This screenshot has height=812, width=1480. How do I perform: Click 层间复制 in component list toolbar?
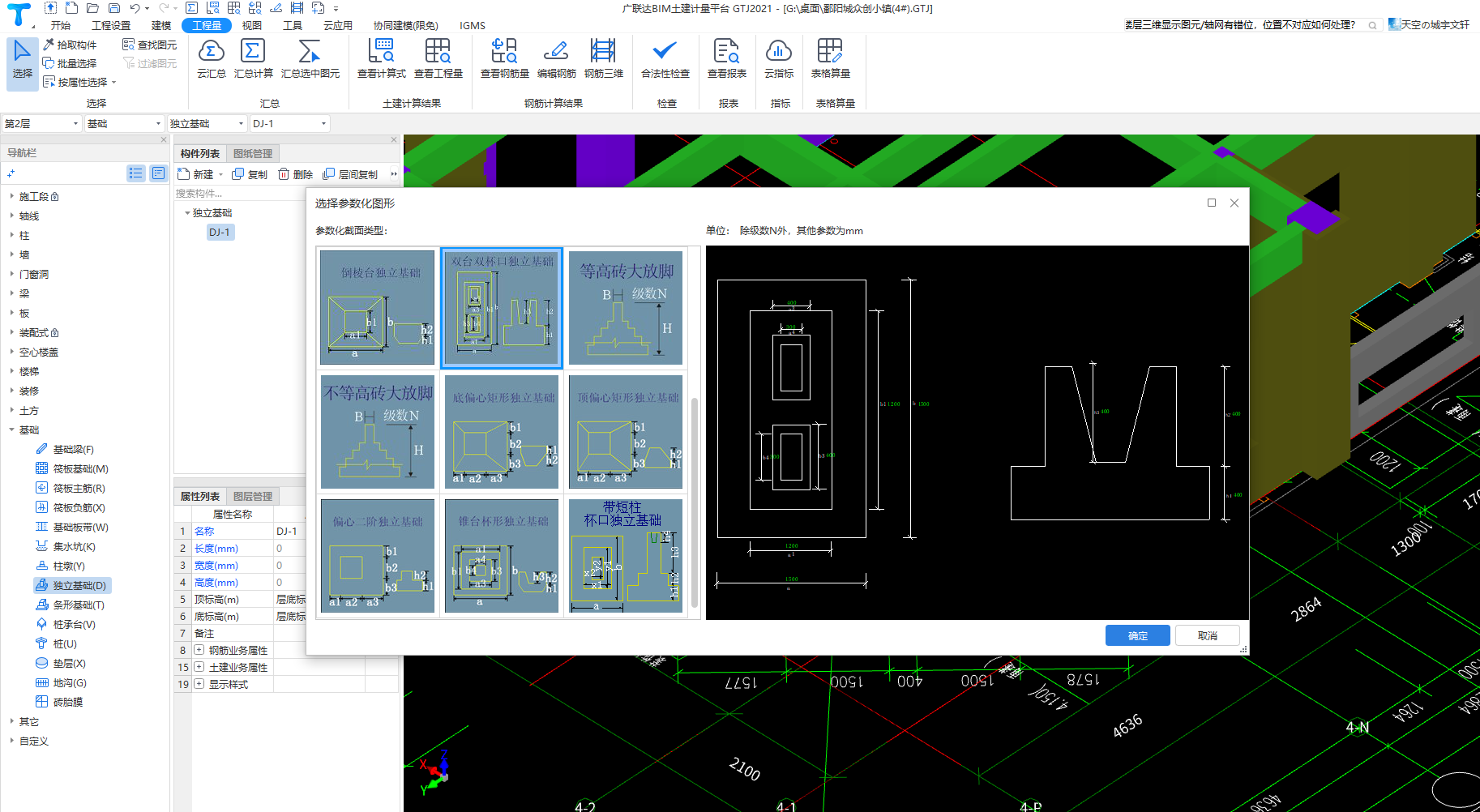[x=350, y=174]
